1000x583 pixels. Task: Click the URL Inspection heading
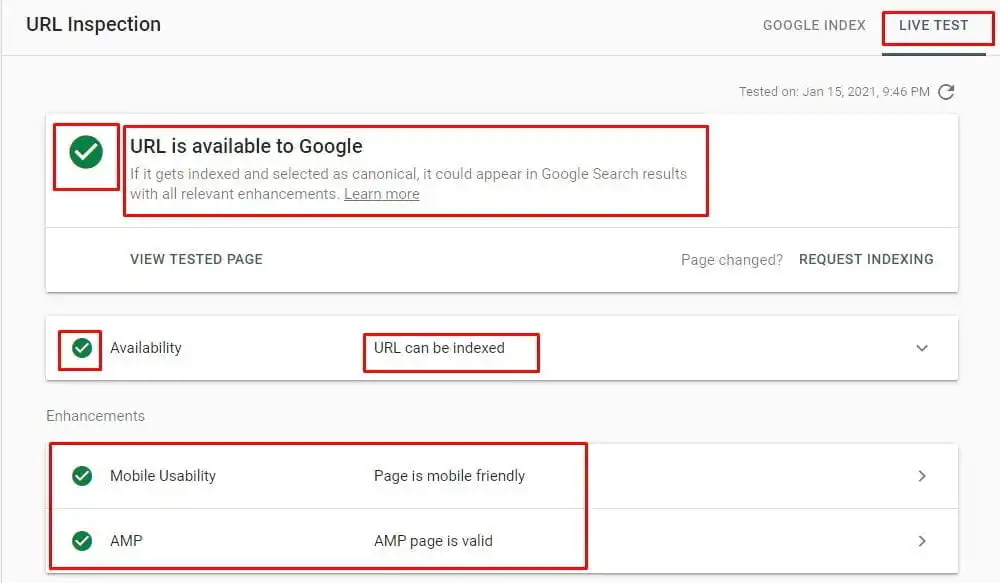click(x=93, y=24)
